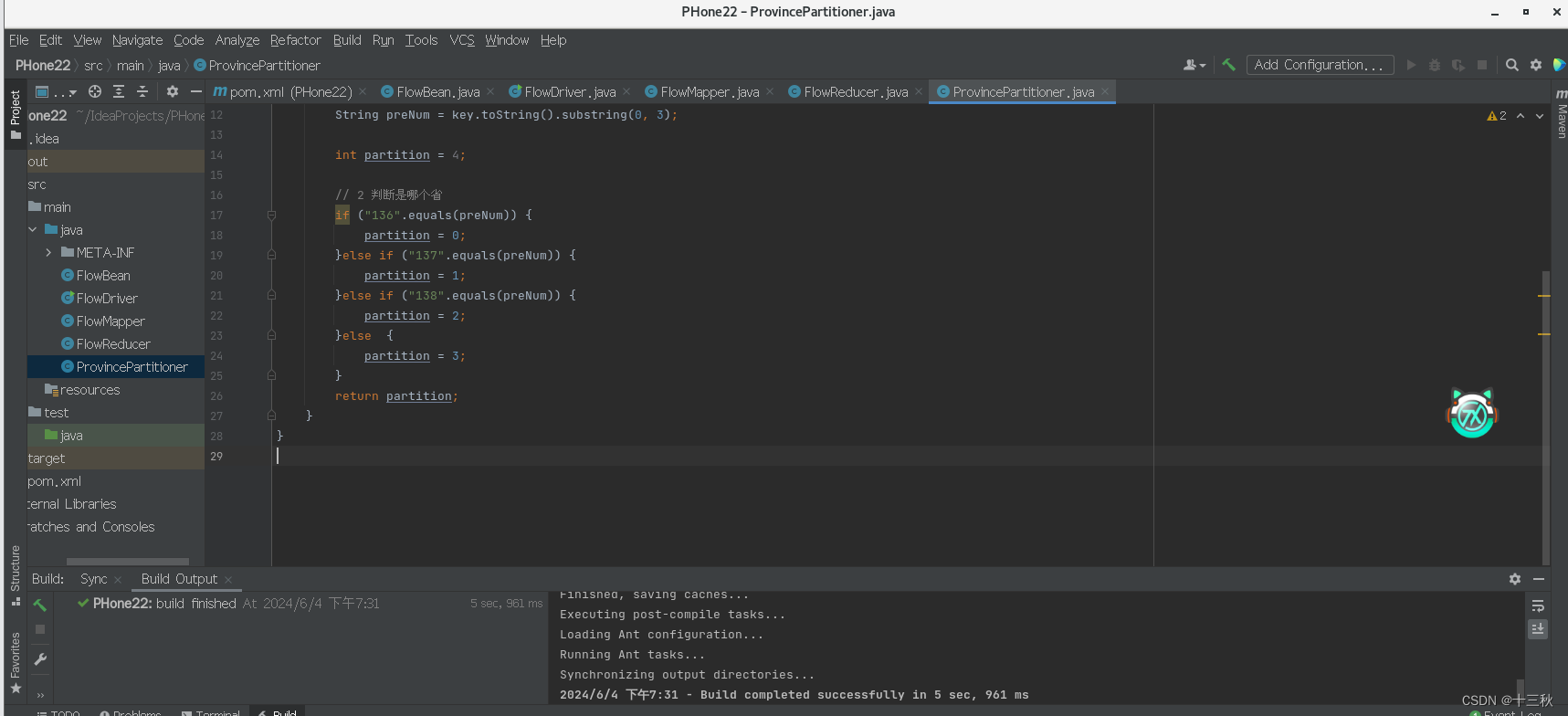Click the Run with Coverage icon
The image size is (1568, 716).
click(x=1458, y=65)
